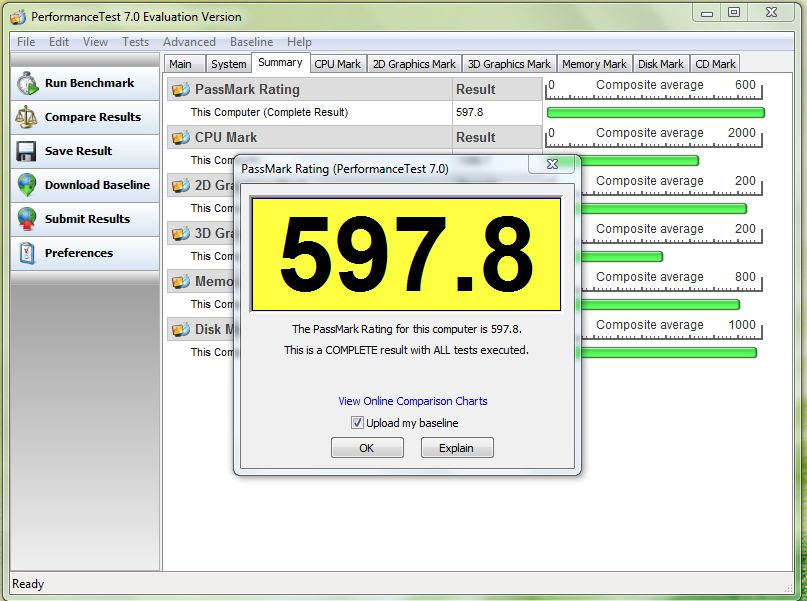Select the Summary tab
Screen dimensions: 807x601
pos(280,62)
